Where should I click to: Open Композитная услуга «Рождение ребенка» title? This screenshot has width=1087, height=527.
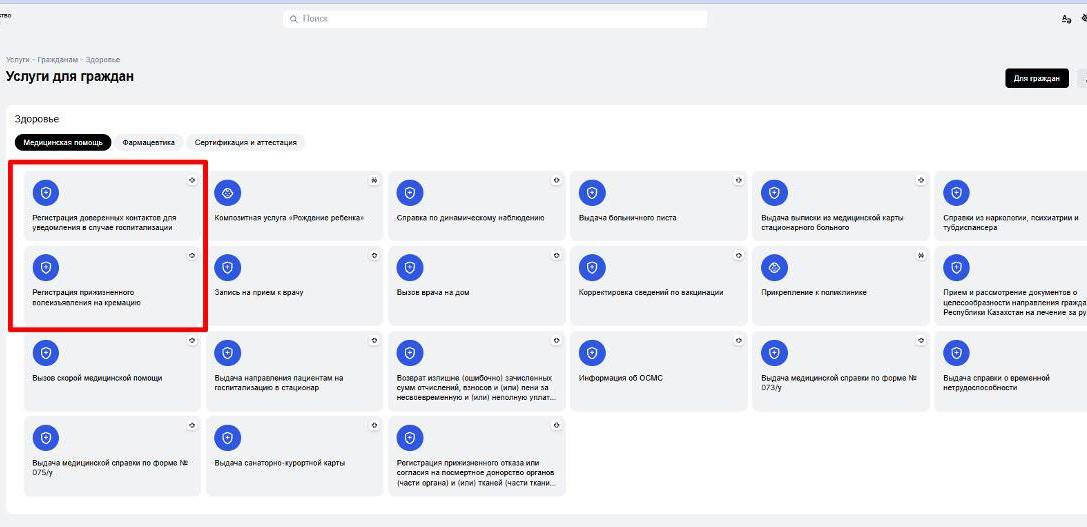coord(289,218)
